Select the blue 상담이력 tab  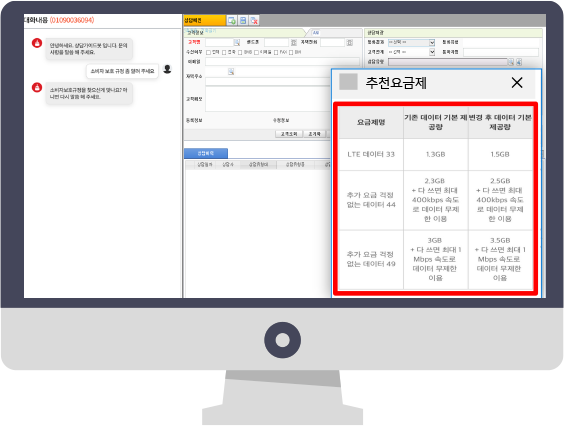click(x=206, y=153)
